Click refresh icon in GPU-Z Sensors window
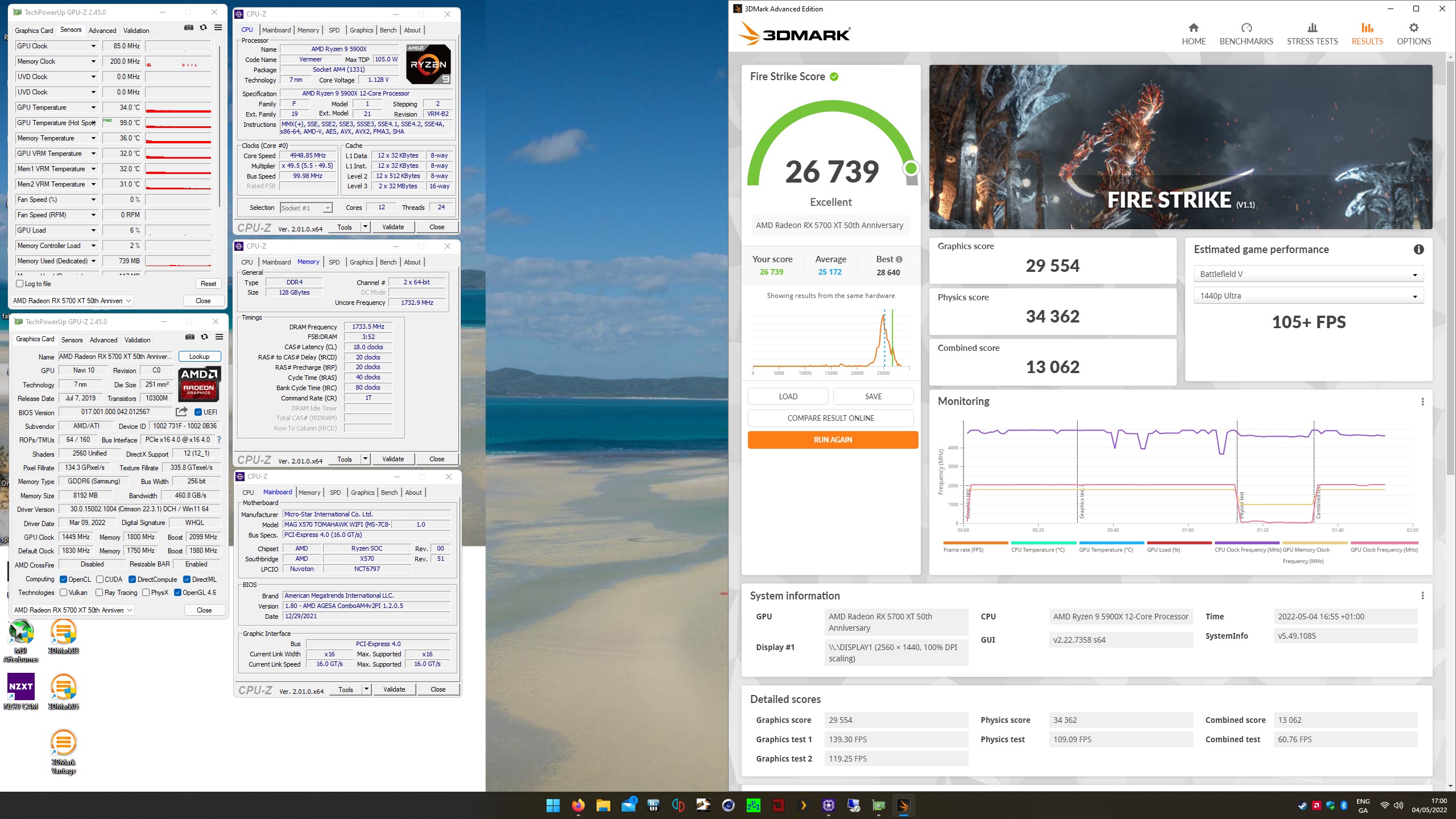This screenshot has width=1456, height=819. point(203,27)
